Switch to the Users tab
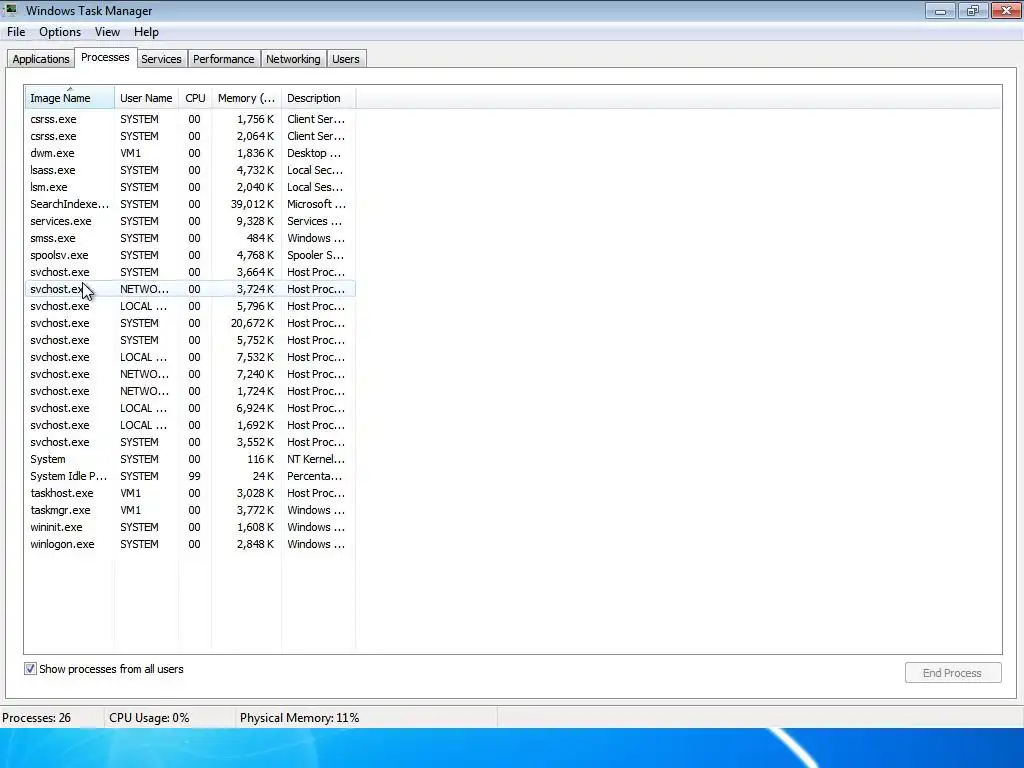 [x=345, y=59]
